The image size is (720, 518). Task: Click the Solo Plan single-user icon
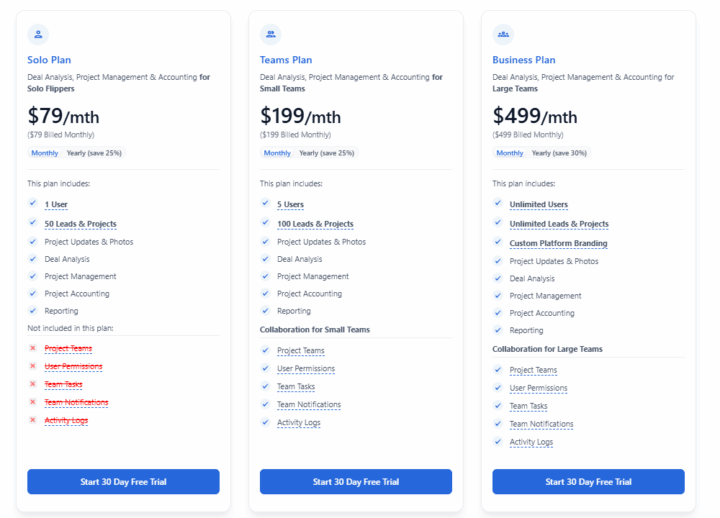(x=38, y=34)
